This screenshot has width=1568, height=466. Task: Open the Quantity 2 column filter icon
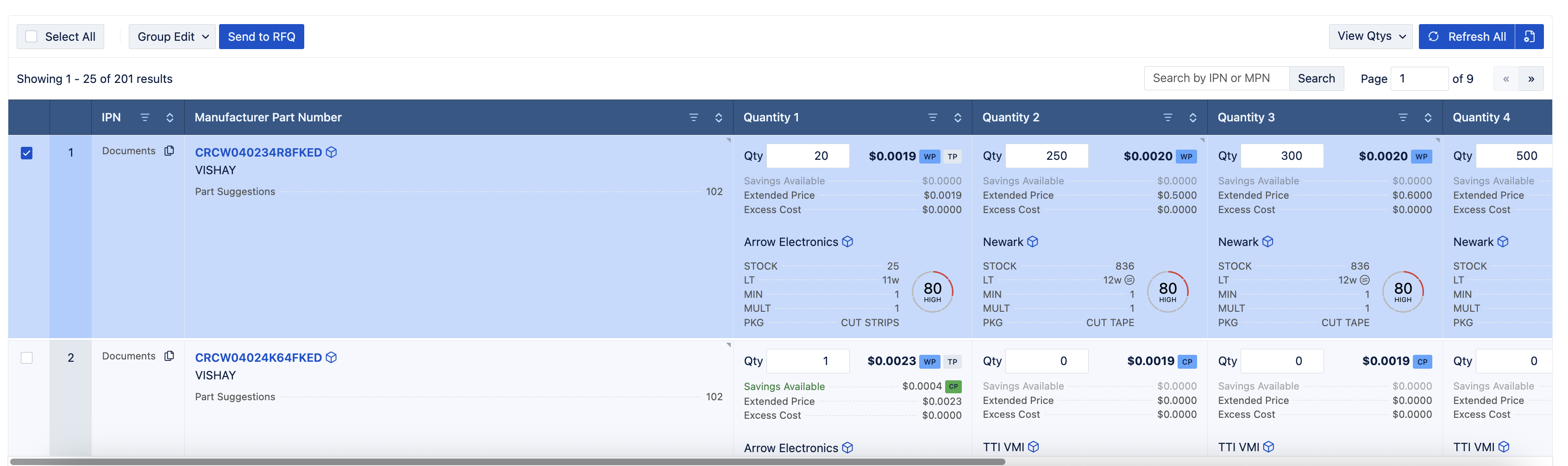[x=1167, y=118]
